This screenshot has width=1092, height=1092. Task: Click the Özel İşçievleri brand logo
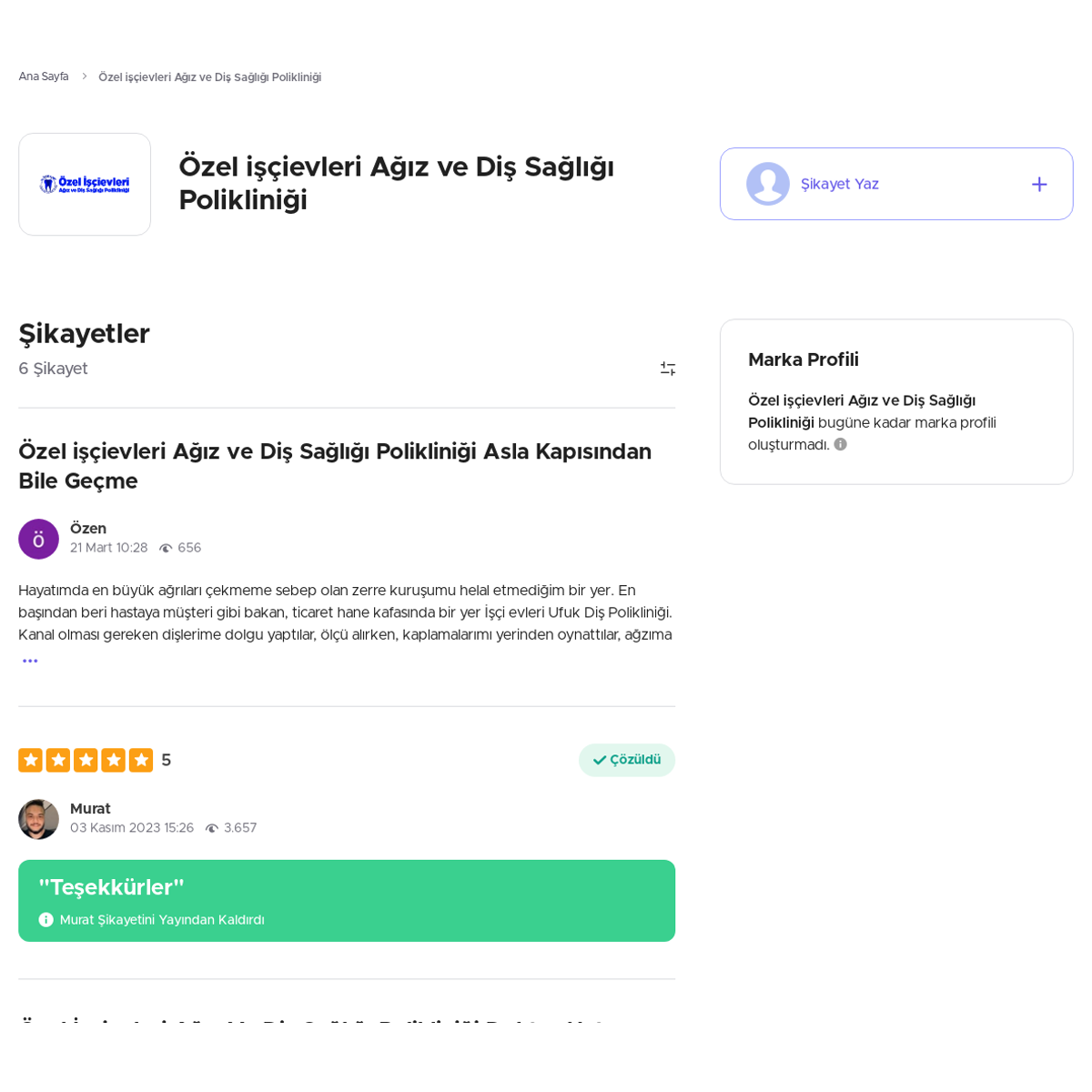coord(85,185)
